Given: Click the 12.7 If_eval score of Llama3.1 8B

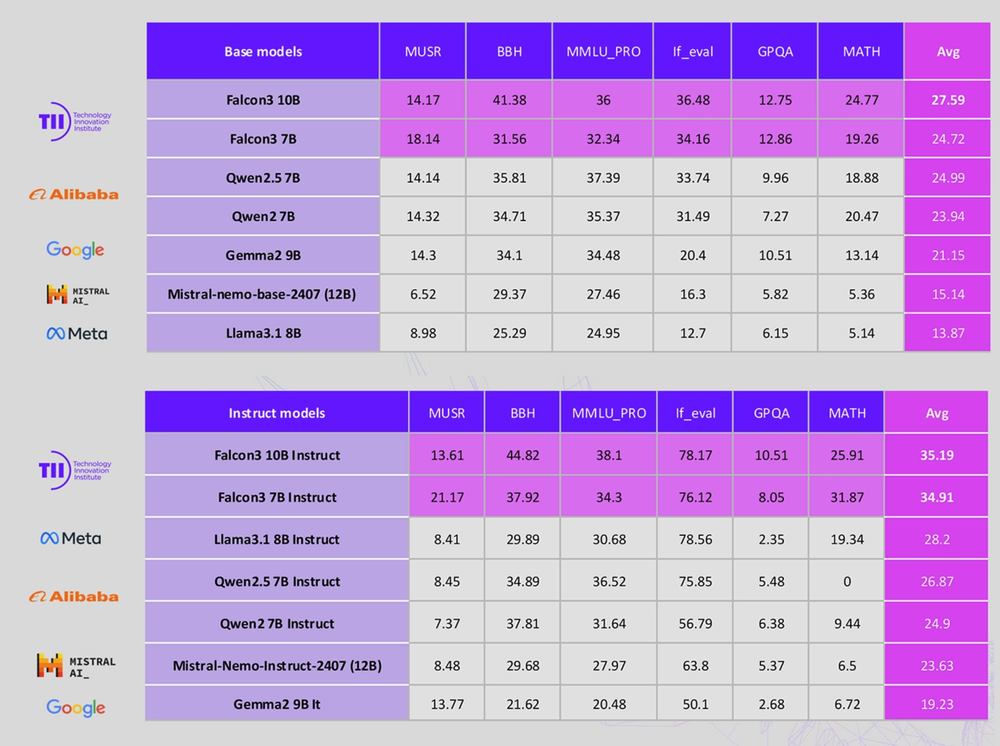Looking at the screenshot, I should pos(693,333).
